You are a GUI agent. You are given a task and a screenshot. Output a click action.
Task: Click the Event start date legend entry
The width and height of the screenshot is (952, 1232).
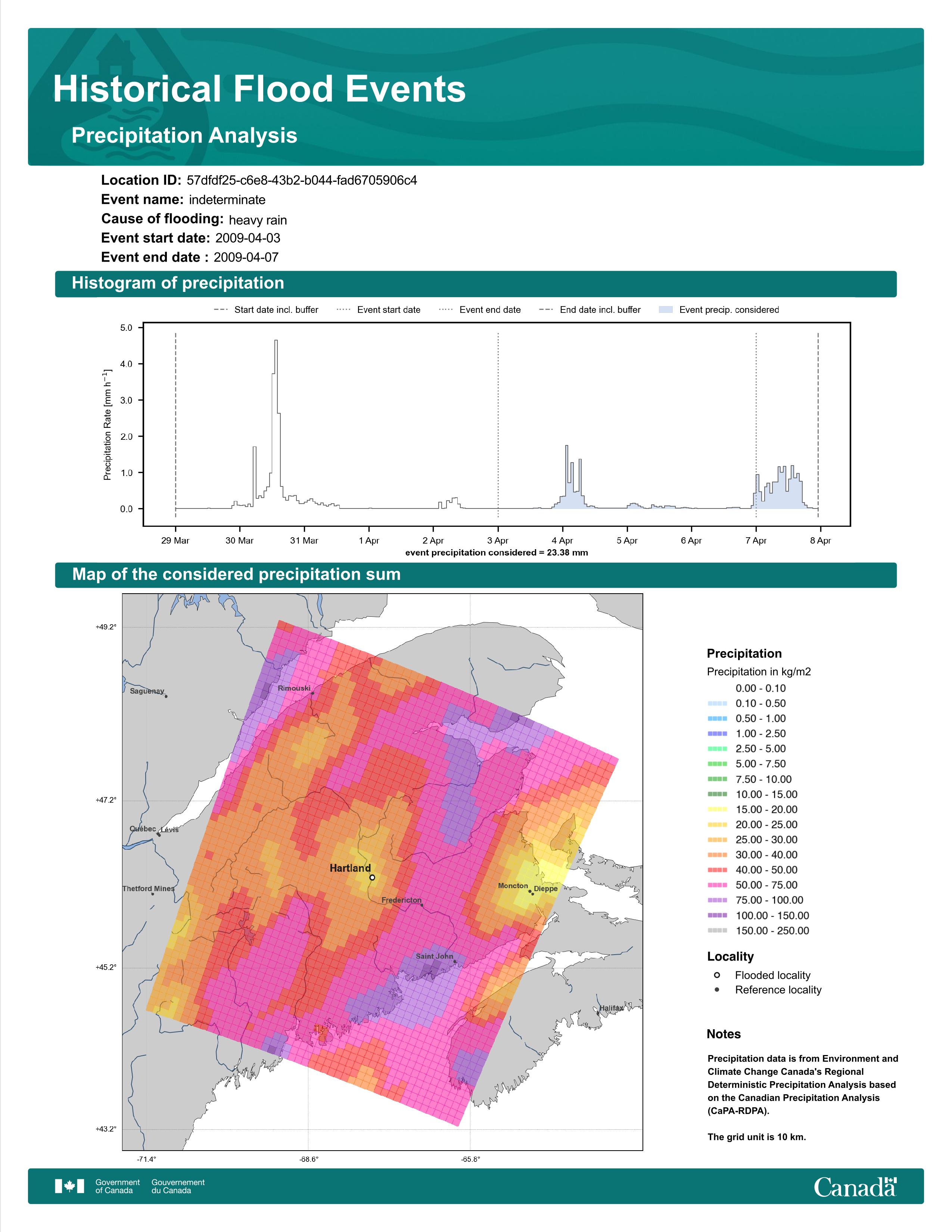tap(379, 310)
